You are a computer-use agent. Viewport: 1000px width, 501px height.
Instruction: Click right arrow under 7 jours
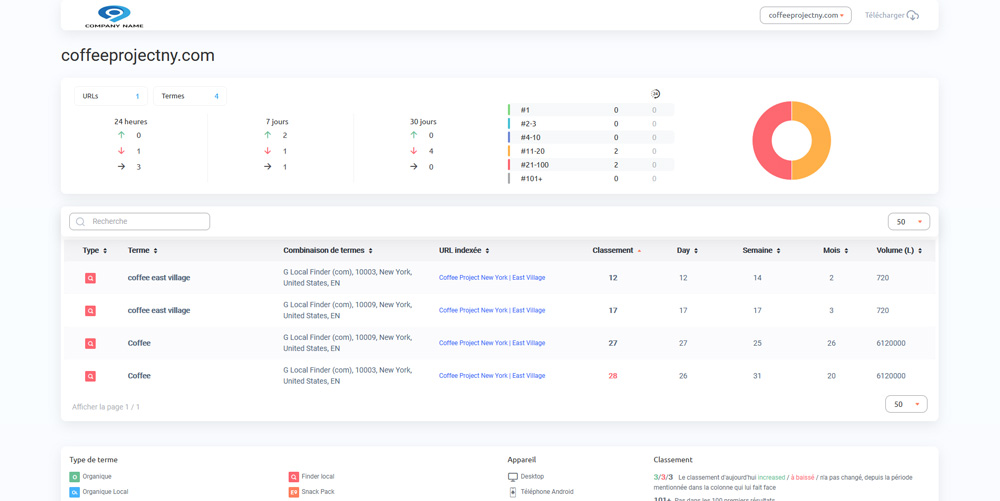(267, 166)
